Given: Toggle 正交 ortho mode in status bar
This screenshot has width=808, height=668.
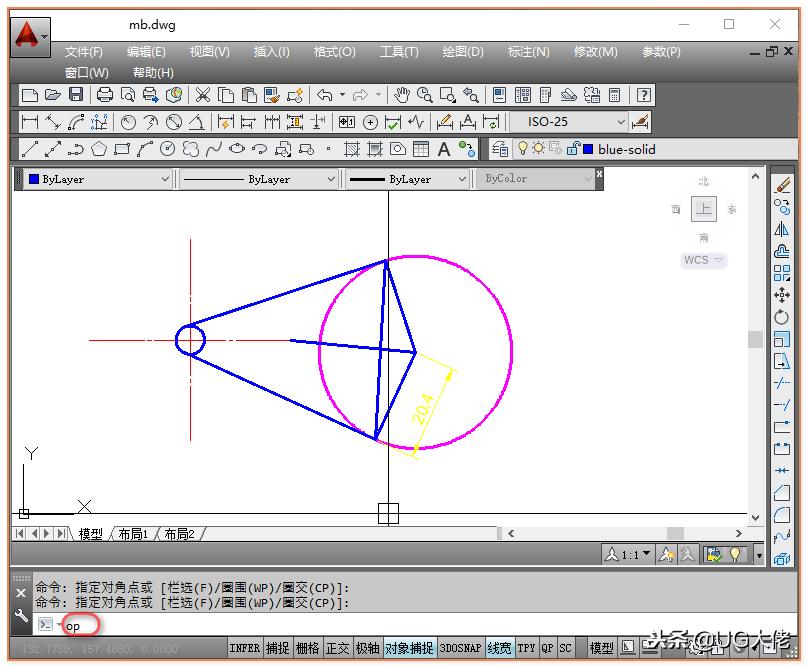Looking at the screenshot, I should pyautogui.click(x=338, y=648).
